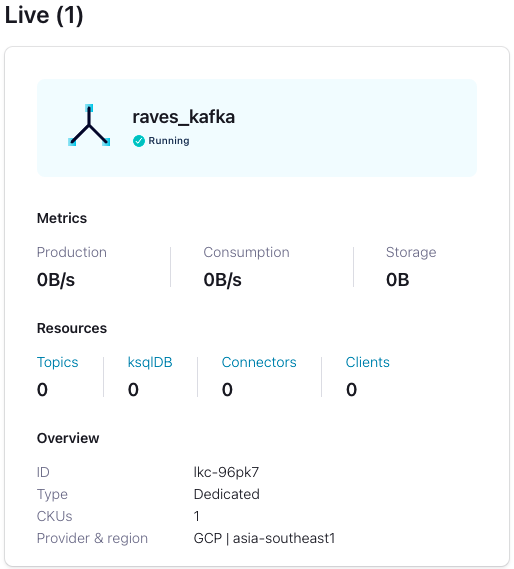514x569 pixels.
Task: Open the Clients resource link
Action: tap(367, 362)
